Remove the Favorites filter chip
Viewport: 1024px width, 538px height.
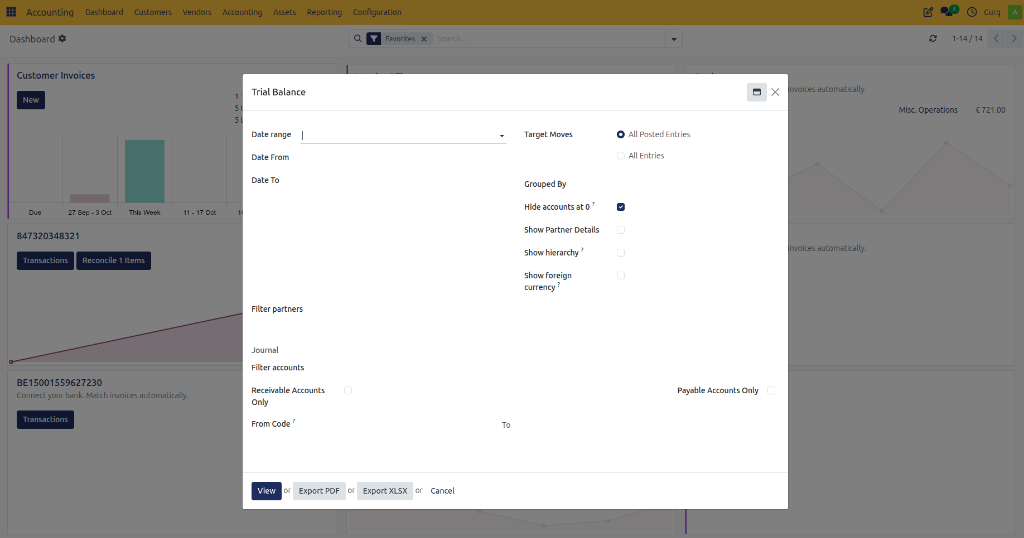pos(424,39)
